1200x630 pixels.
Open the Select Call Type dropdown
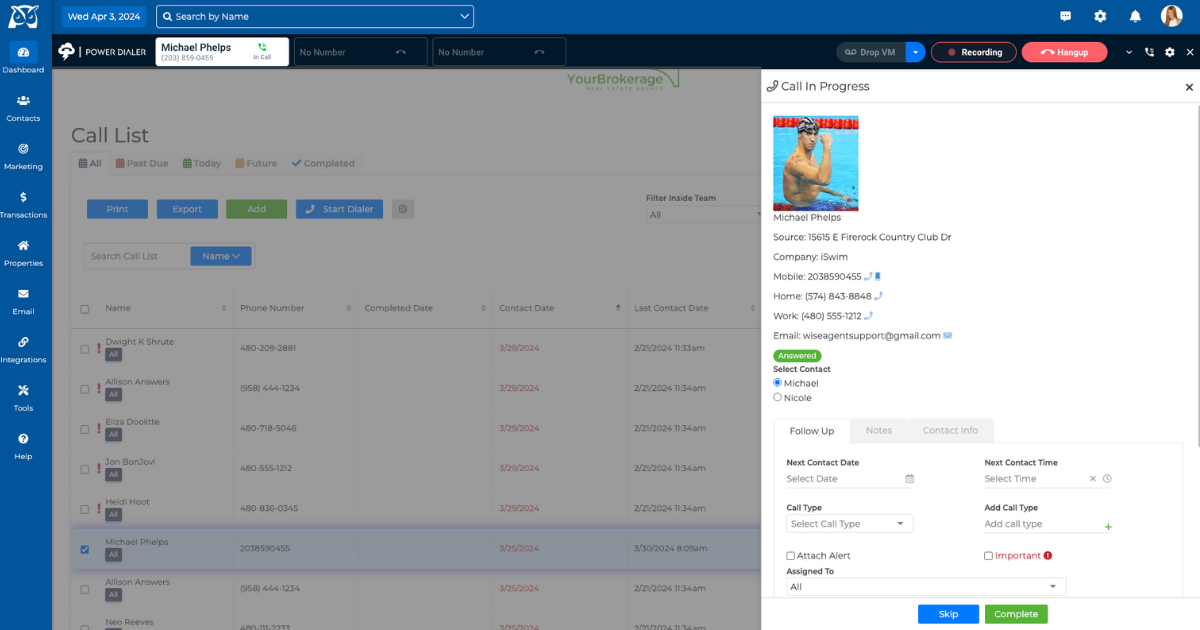(850, 524)
